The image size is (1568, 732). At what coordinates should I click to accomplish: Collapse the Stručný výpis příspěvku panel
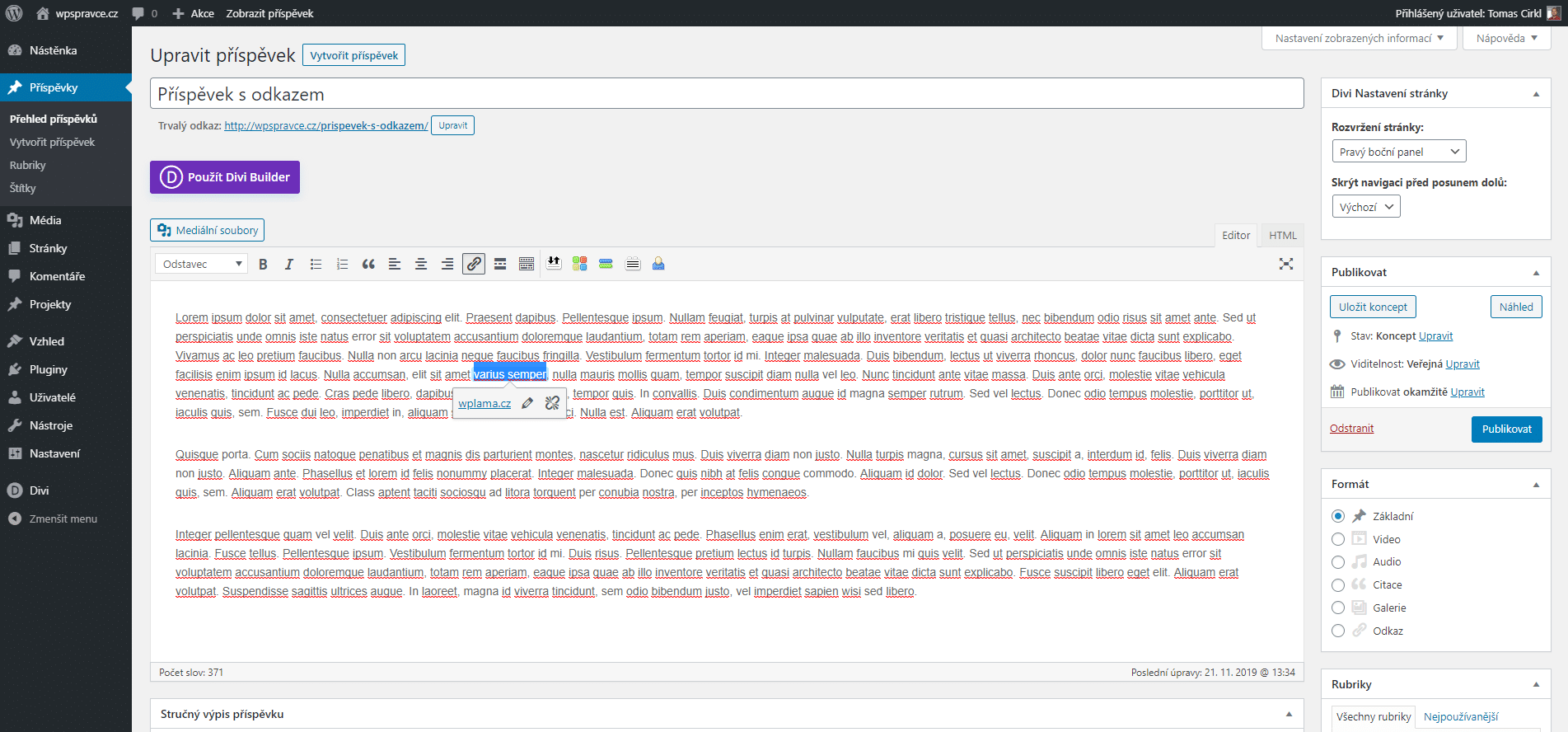(1289, 714)
